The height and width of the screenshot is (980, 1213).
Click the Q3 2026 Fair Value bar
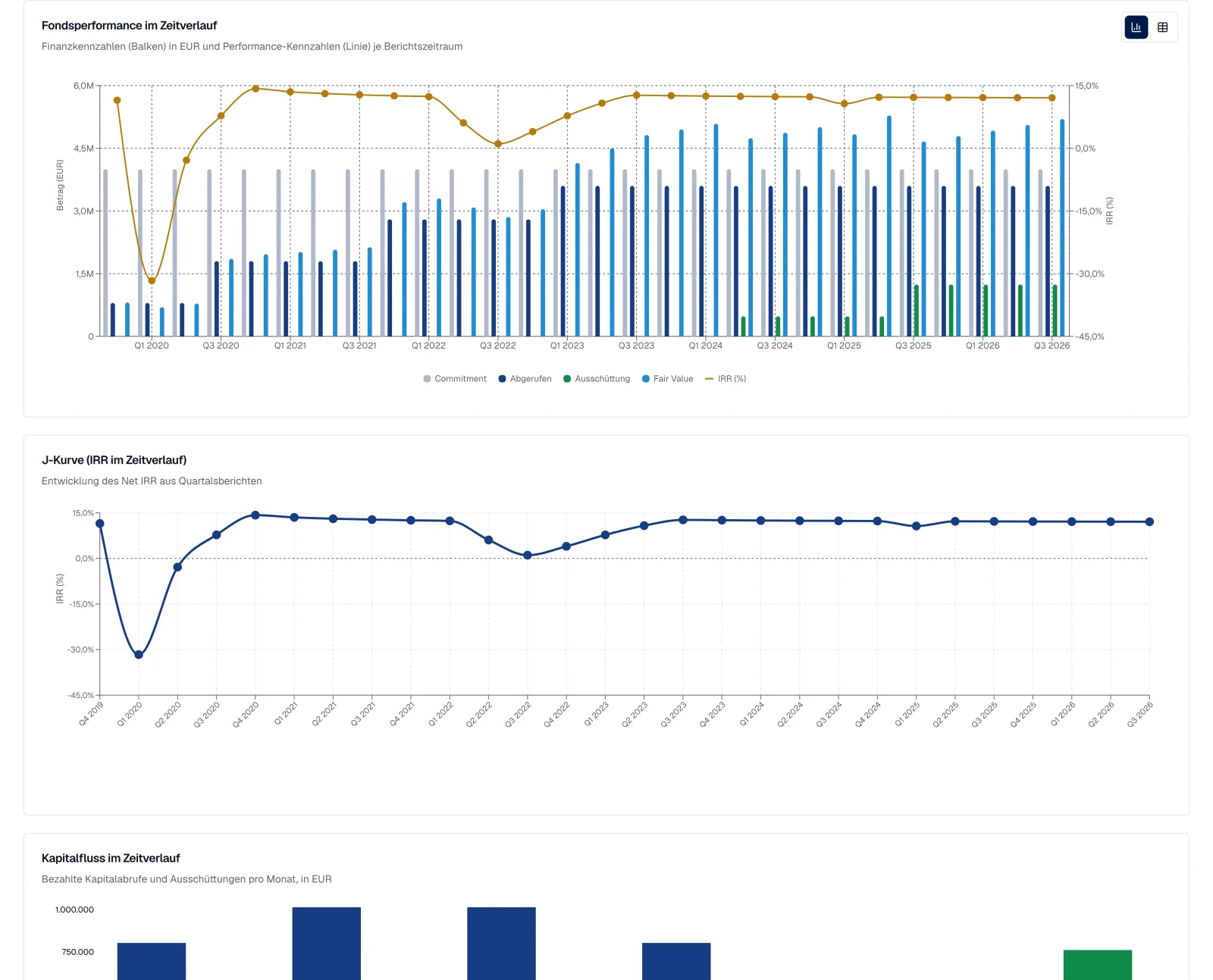coord(1062,228)
